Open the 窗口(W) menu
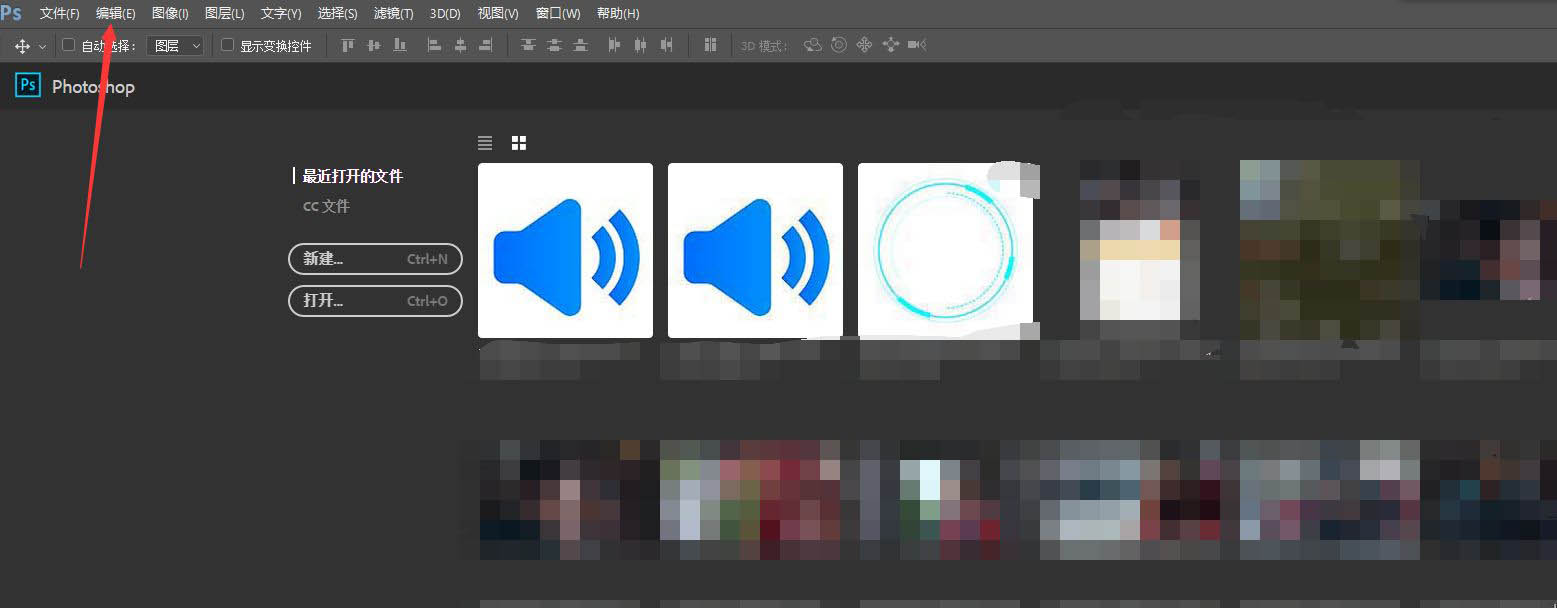Image resolution: width=1557 pixels, height=608 pixels. click(558, 13)
